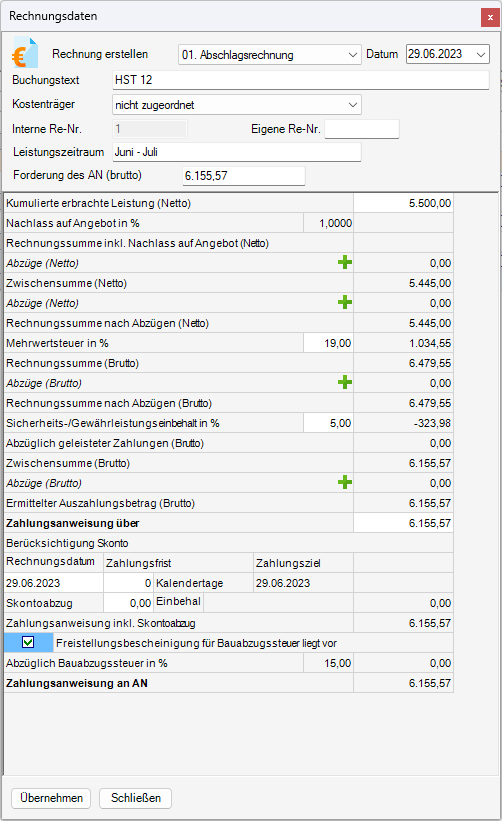Click Rechnungsdatum cell 29.06.2023
Screen dimensions: 502x821
(54, 583)
